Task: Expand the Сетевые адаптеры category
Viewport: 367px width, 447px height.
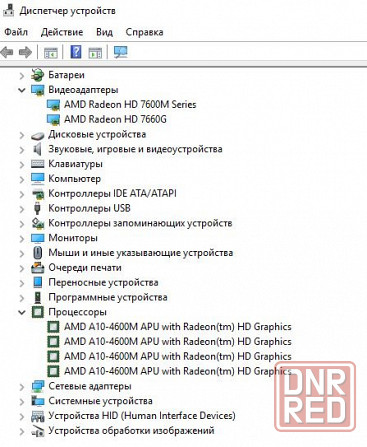Action: coord(22,387)
